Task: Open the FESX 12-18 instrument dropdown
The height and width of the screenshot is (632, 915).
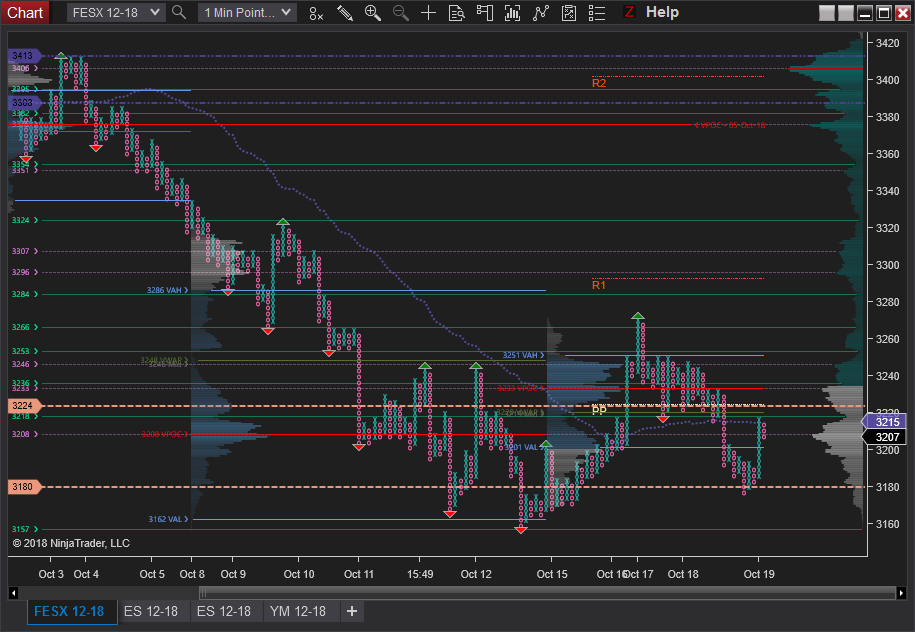Action: (116, 12)
